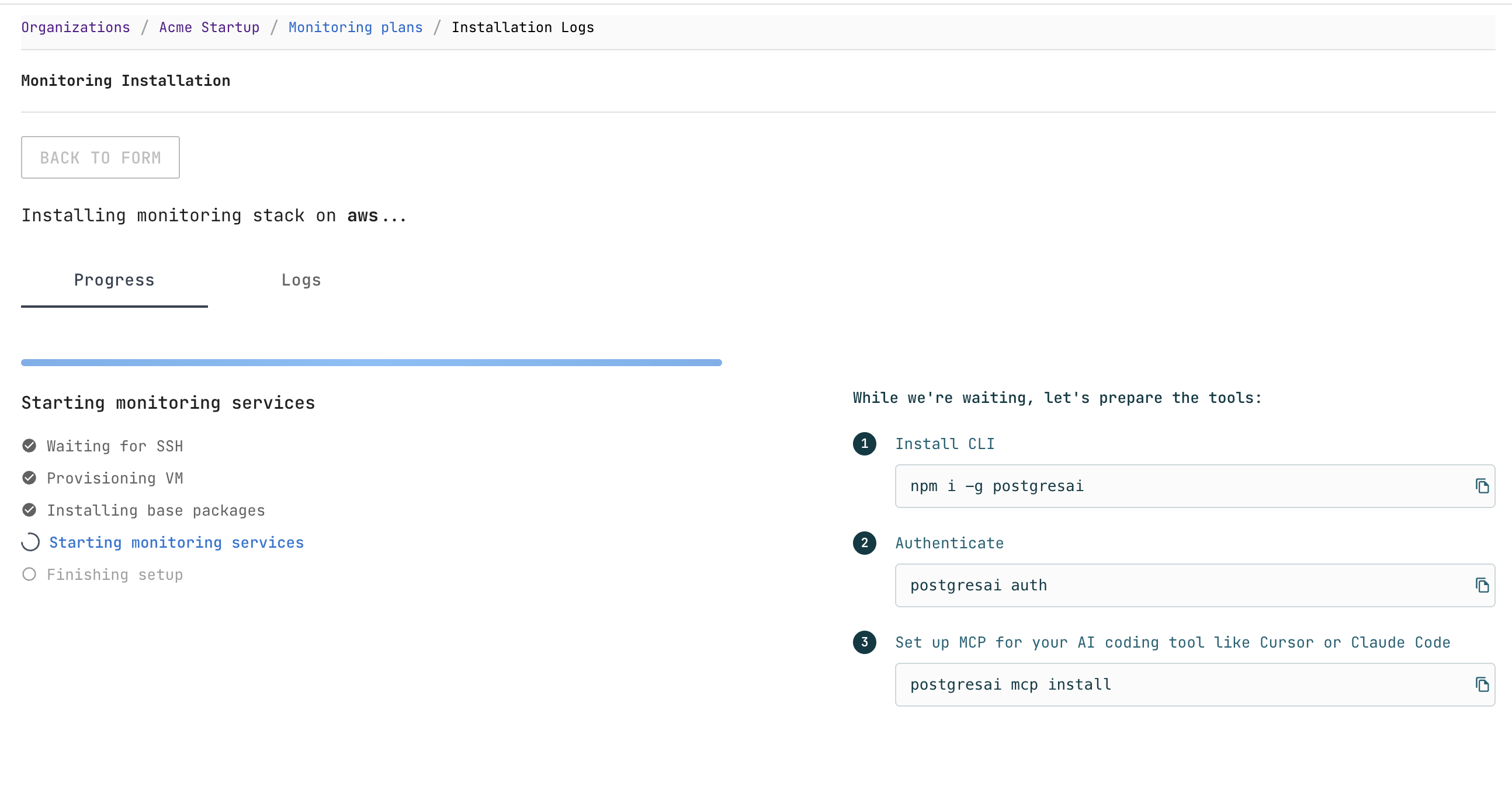Click step badge 3 next to Set up MCP
This screenshot has width=1512, height=793.
tap(864, 642)
